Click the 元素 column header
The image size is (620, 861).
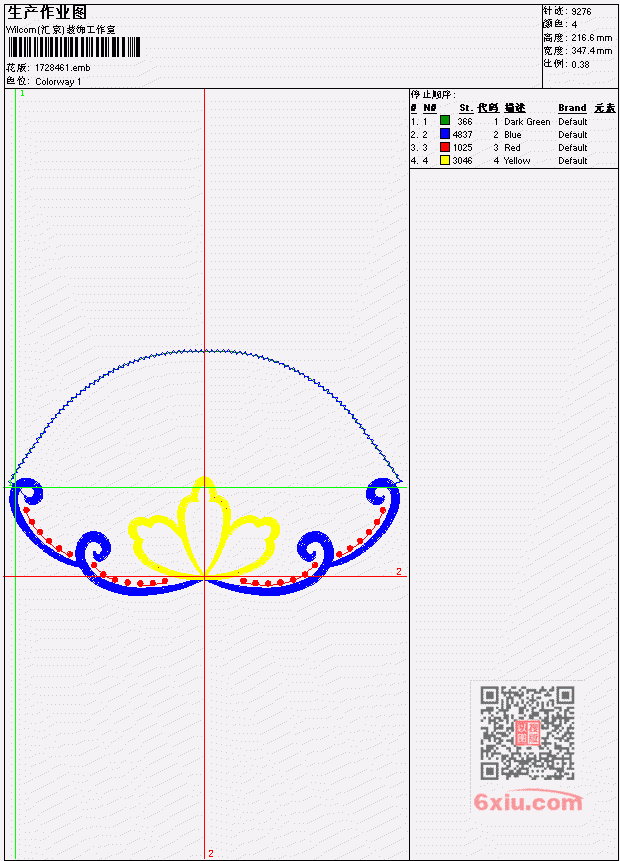click(605, 108)
